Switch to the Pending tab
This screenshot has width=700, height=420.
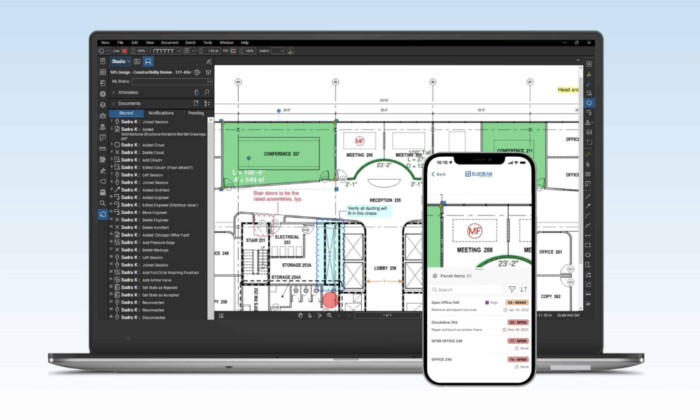pos(198,113)
